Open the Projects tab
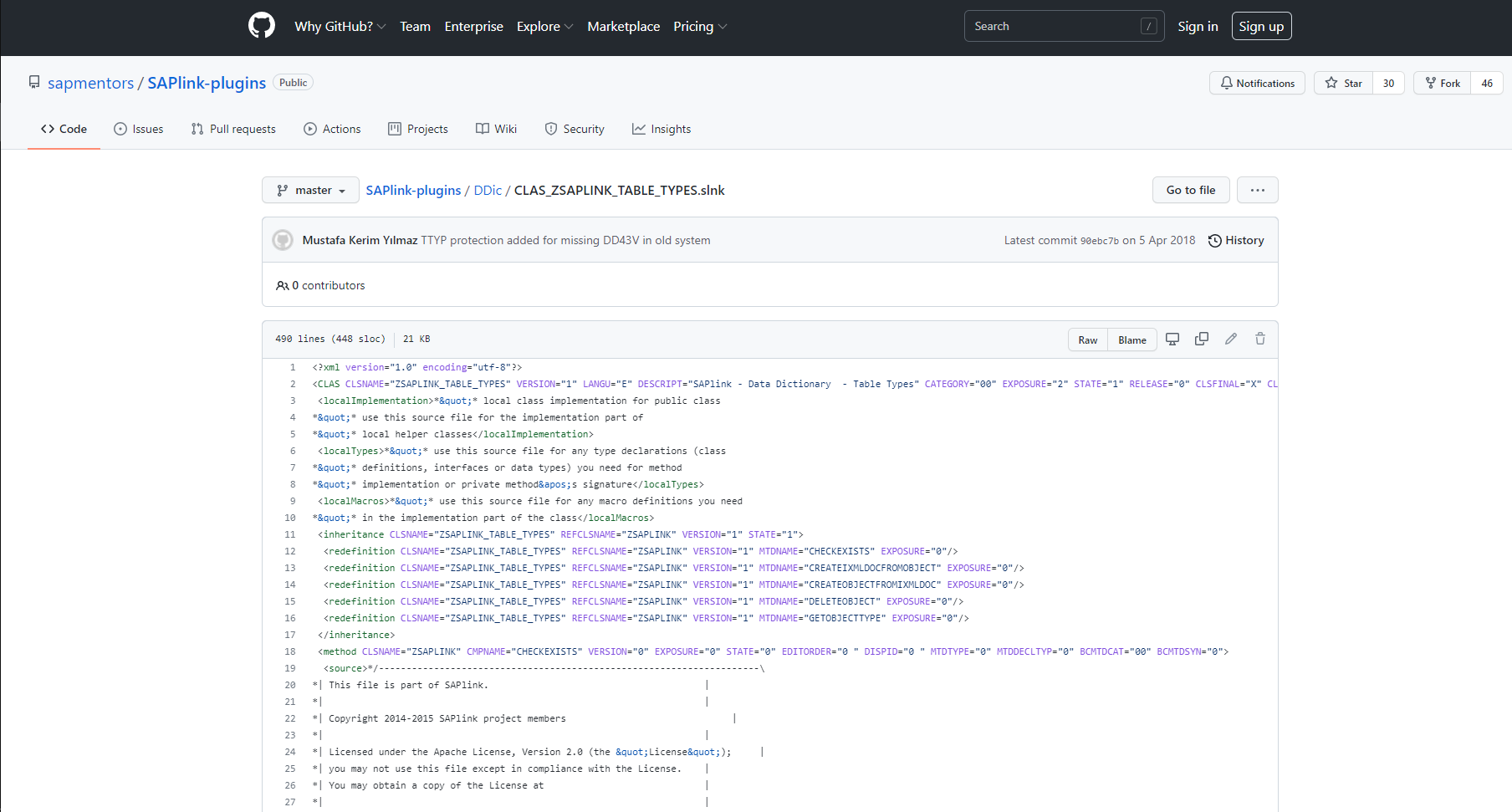 418,129
